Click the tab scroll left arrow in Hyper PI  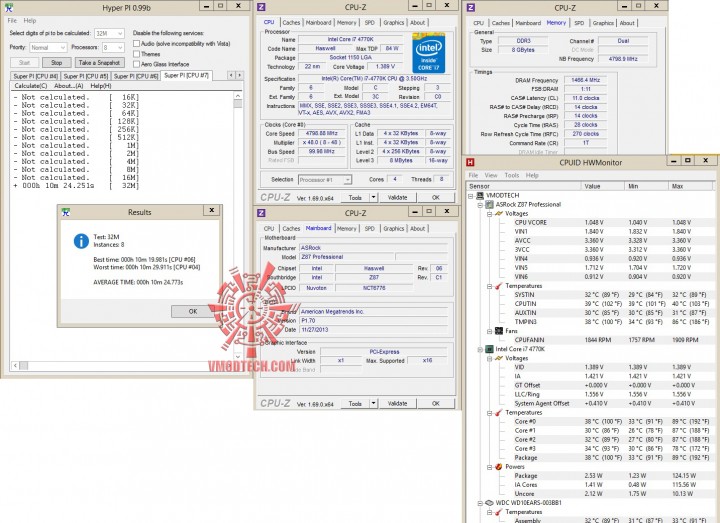[231, 75]
